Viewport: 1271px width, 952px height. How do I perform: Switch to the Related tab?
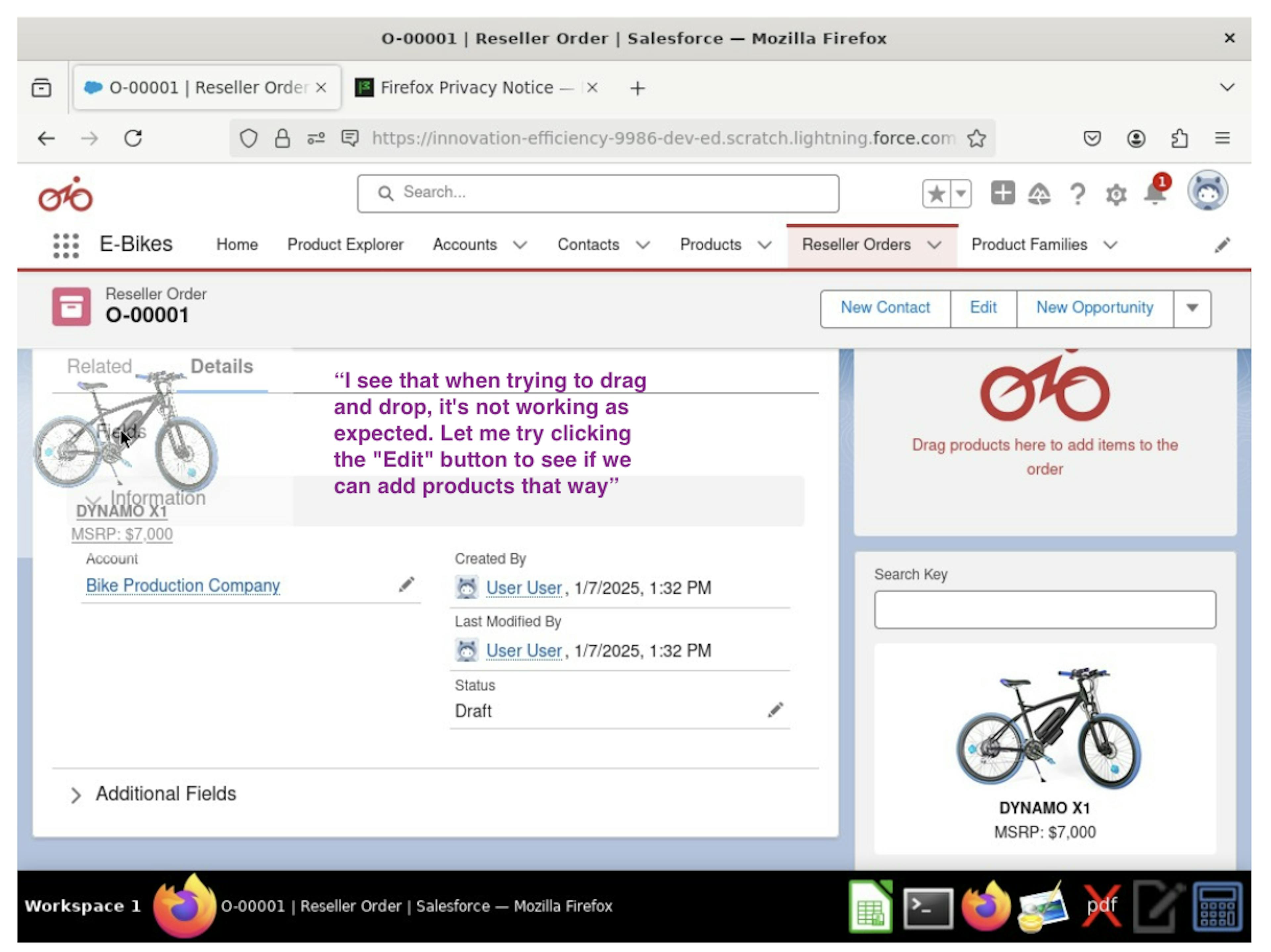tap(99, 367)
